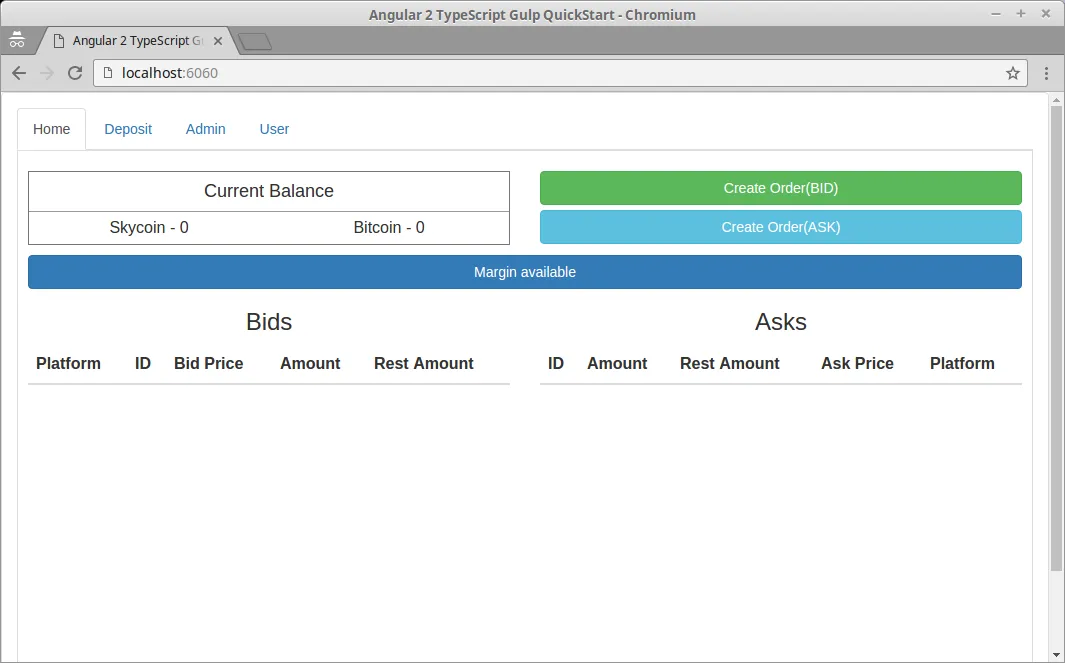Go back to the previous page
1065x663 pixels.
pyautogui.click(x=19, y=73)
